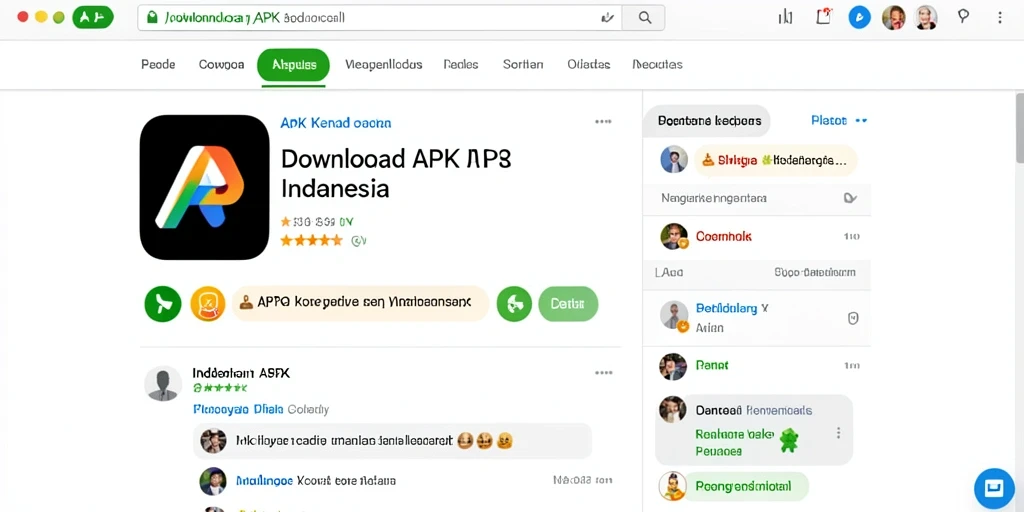Open the blue chat widget button
1024x512 pixels.
click(x=994, y=488)
